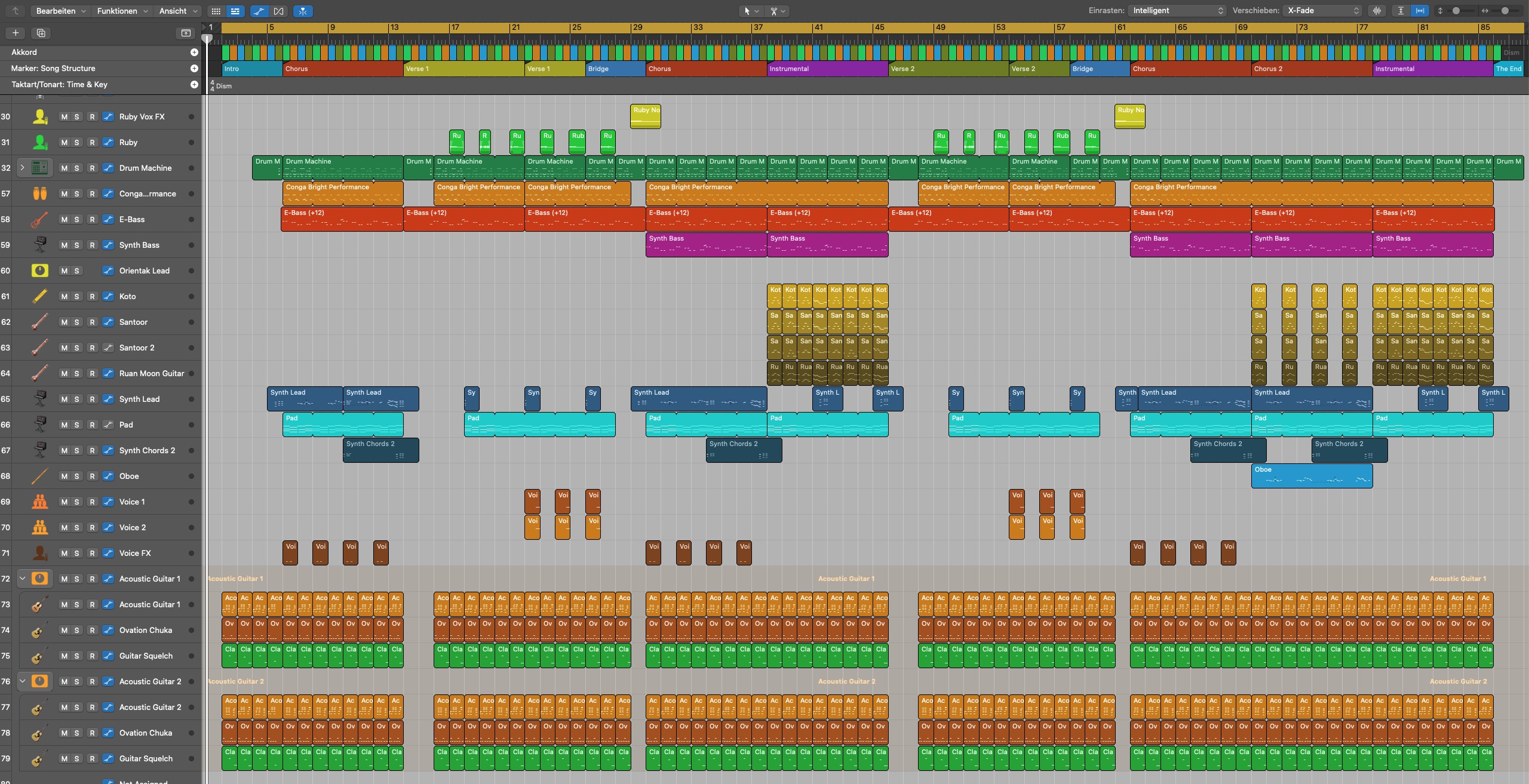Mute the Voice 2 track
This screenshot has width=1529, height=784.
click(64, 528)
